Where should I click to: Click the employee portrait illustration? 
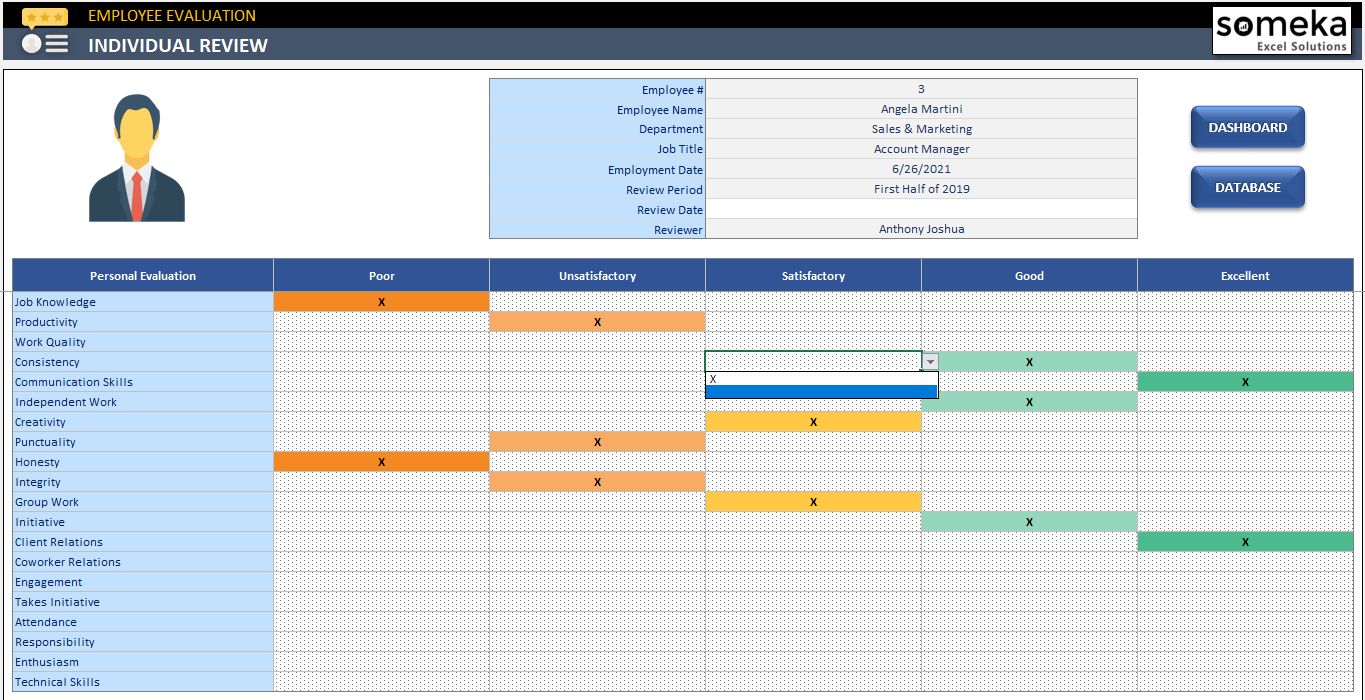point(138,160)
